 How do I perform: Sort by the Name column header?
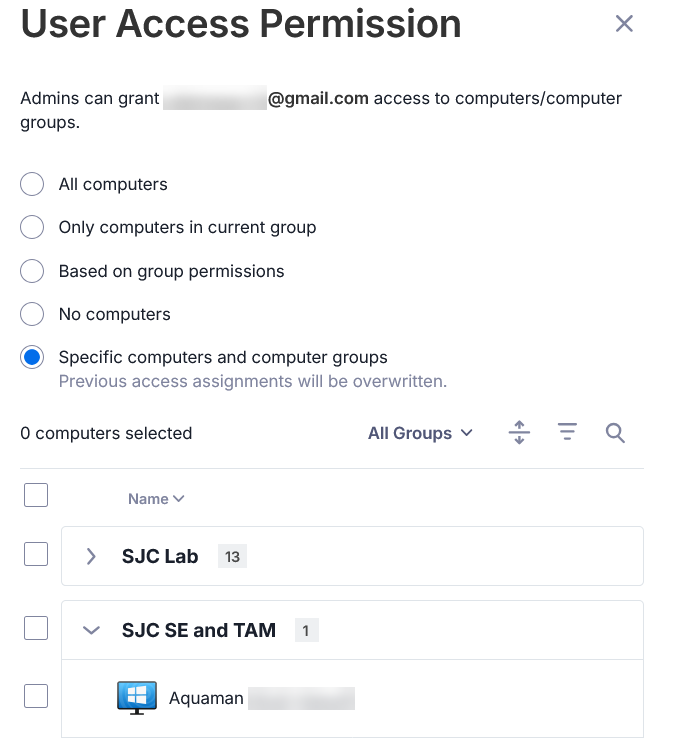click(156, 499)
